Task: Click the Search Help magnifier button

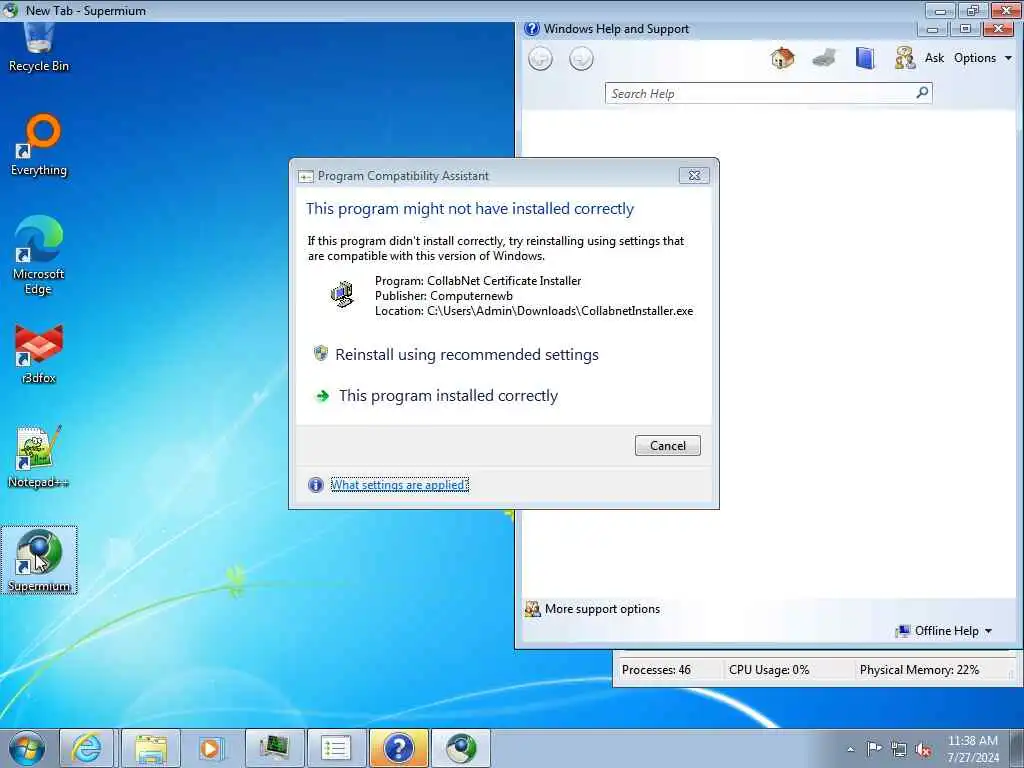Action: pyautogui.click(x=922, y=93)
